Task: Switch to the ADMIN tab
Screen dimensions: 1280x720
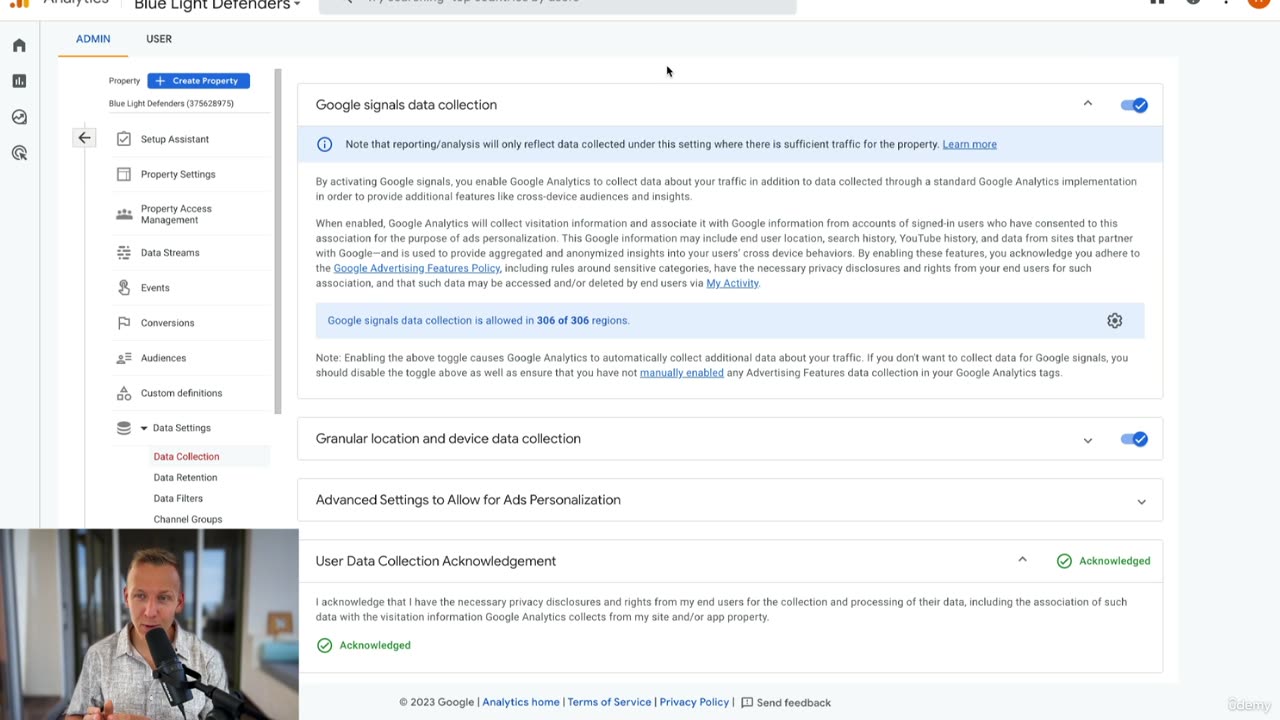Action: click(x=93, y=39)
